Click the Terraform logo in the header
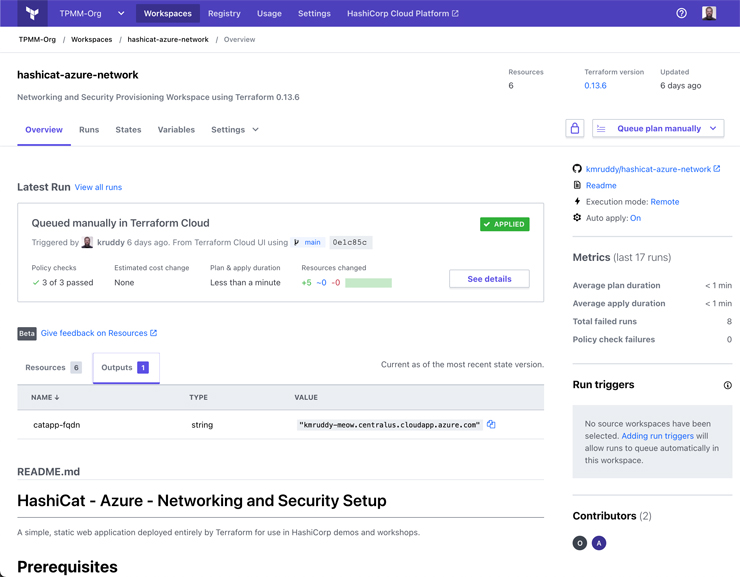This screenshot has height=577, width=740. point(33,14)
